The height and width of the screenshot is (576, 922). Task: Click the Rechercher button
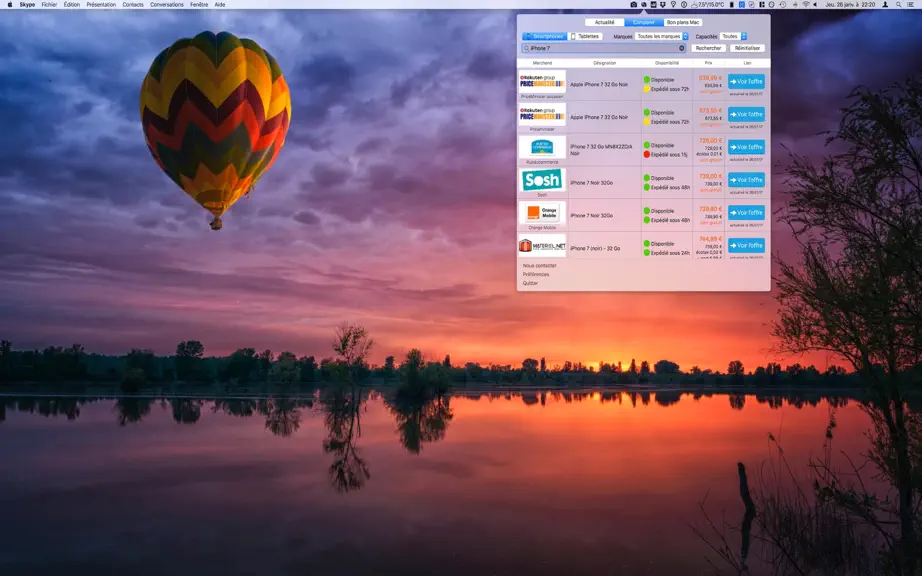click(x=708, y=48)
